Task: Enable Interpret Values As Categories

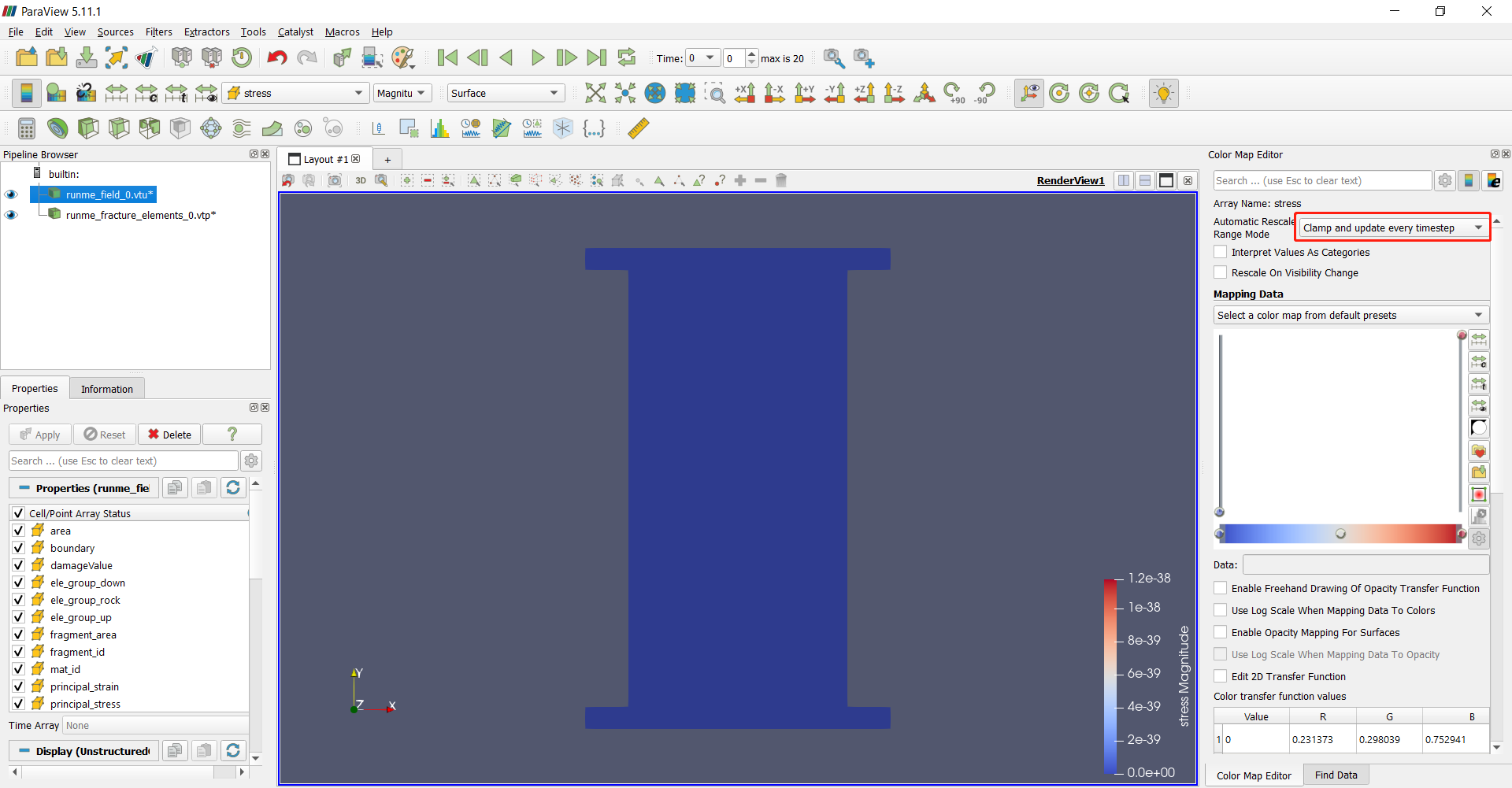Action: [1221, 252]
